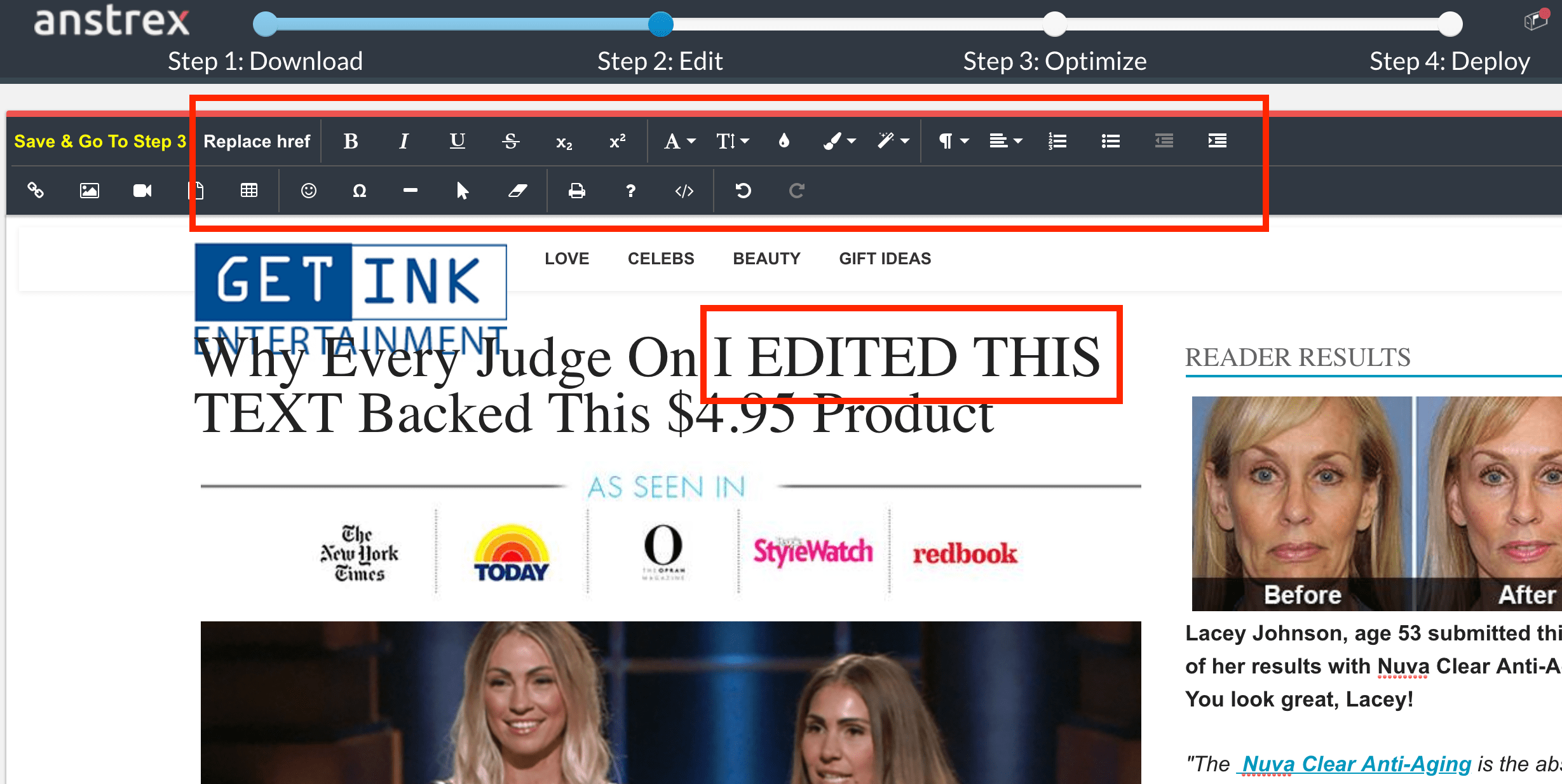This screenshot has height=784, width=1562.
Task: Open the inline style brush dropdown
Action: (x=839, y=141)
